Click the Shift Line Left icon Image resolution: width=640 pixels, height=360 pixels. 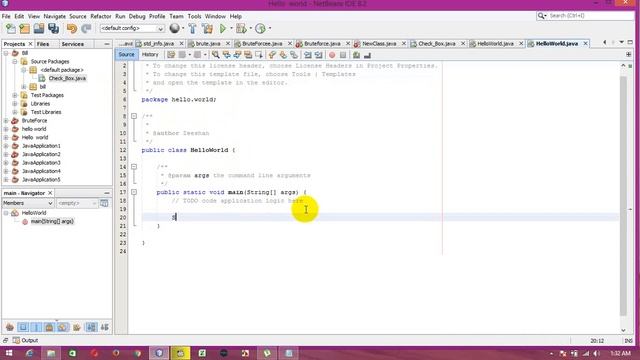[308, 55]
